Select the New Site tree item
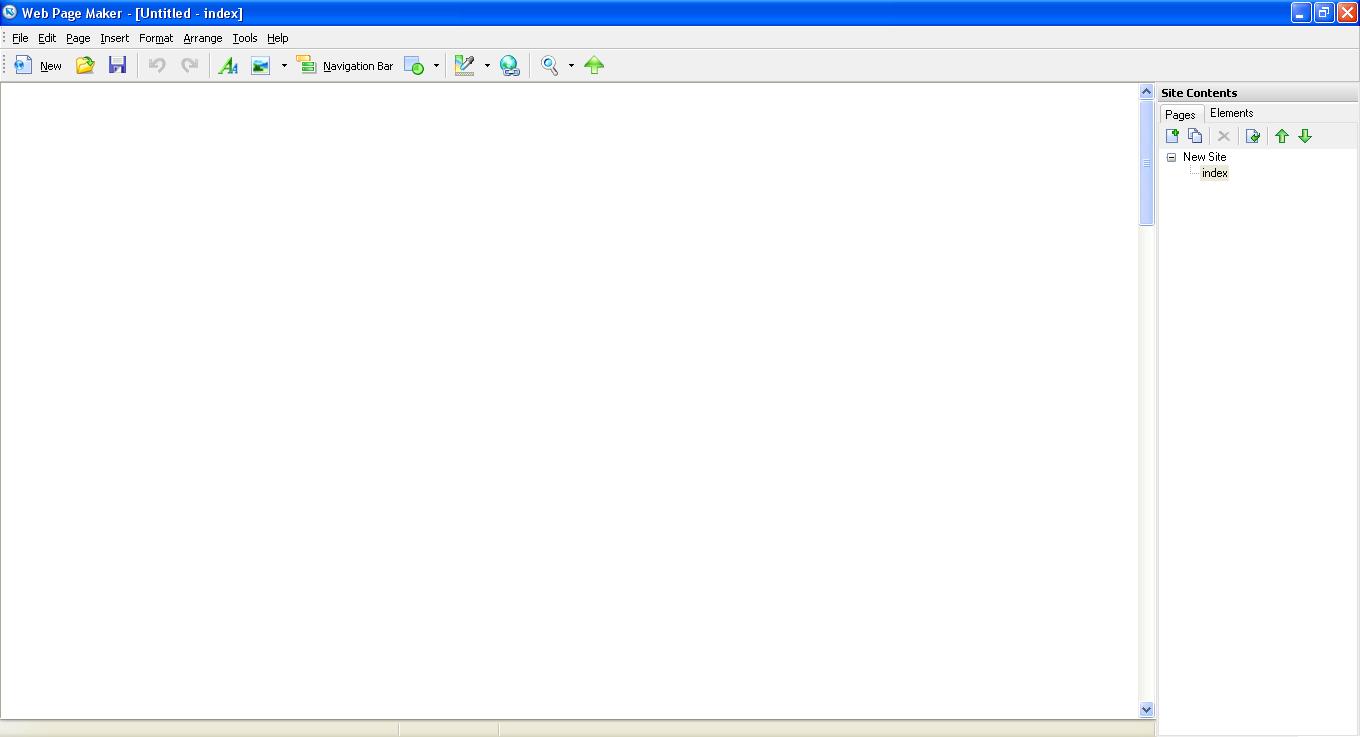Image resolution: width=1360 pixels, height=737 pixels. pyautogui.click(x=1204, y=157)
